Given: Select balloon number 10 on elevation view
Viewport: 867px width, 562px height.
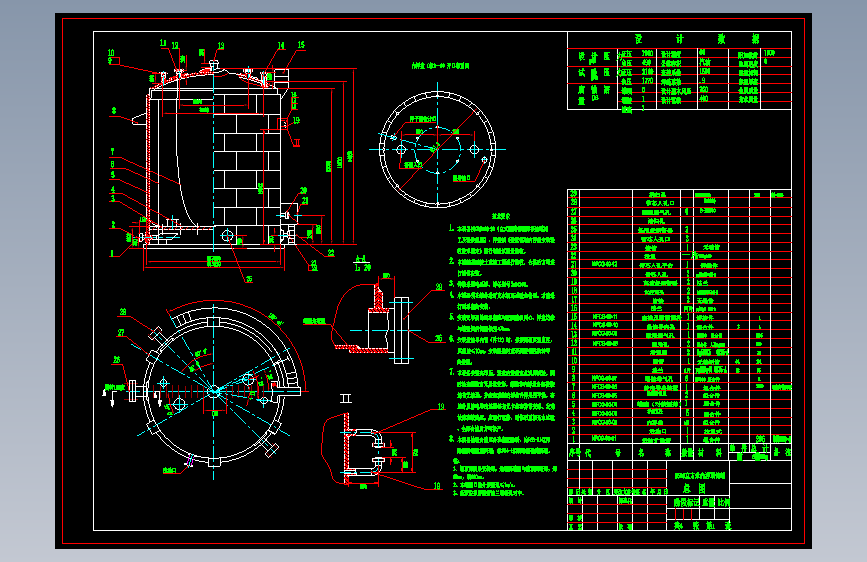Looking at the screenshot, I should point(111,53).
